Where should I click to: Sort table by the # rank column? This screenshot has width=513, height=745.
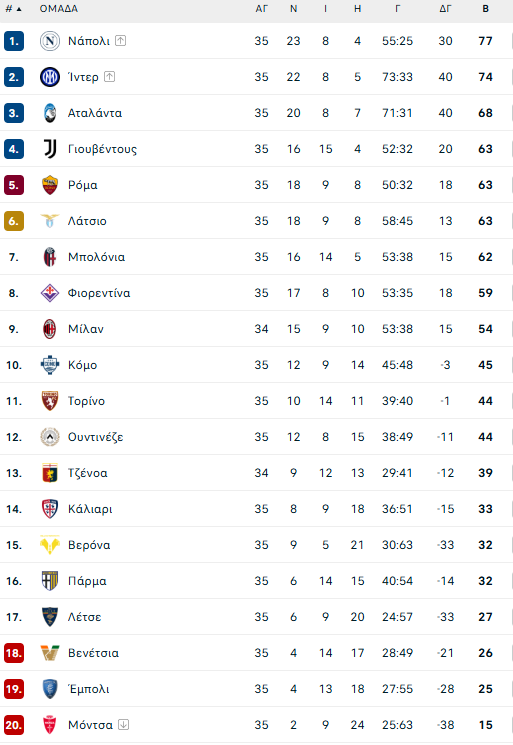point(13,9)
